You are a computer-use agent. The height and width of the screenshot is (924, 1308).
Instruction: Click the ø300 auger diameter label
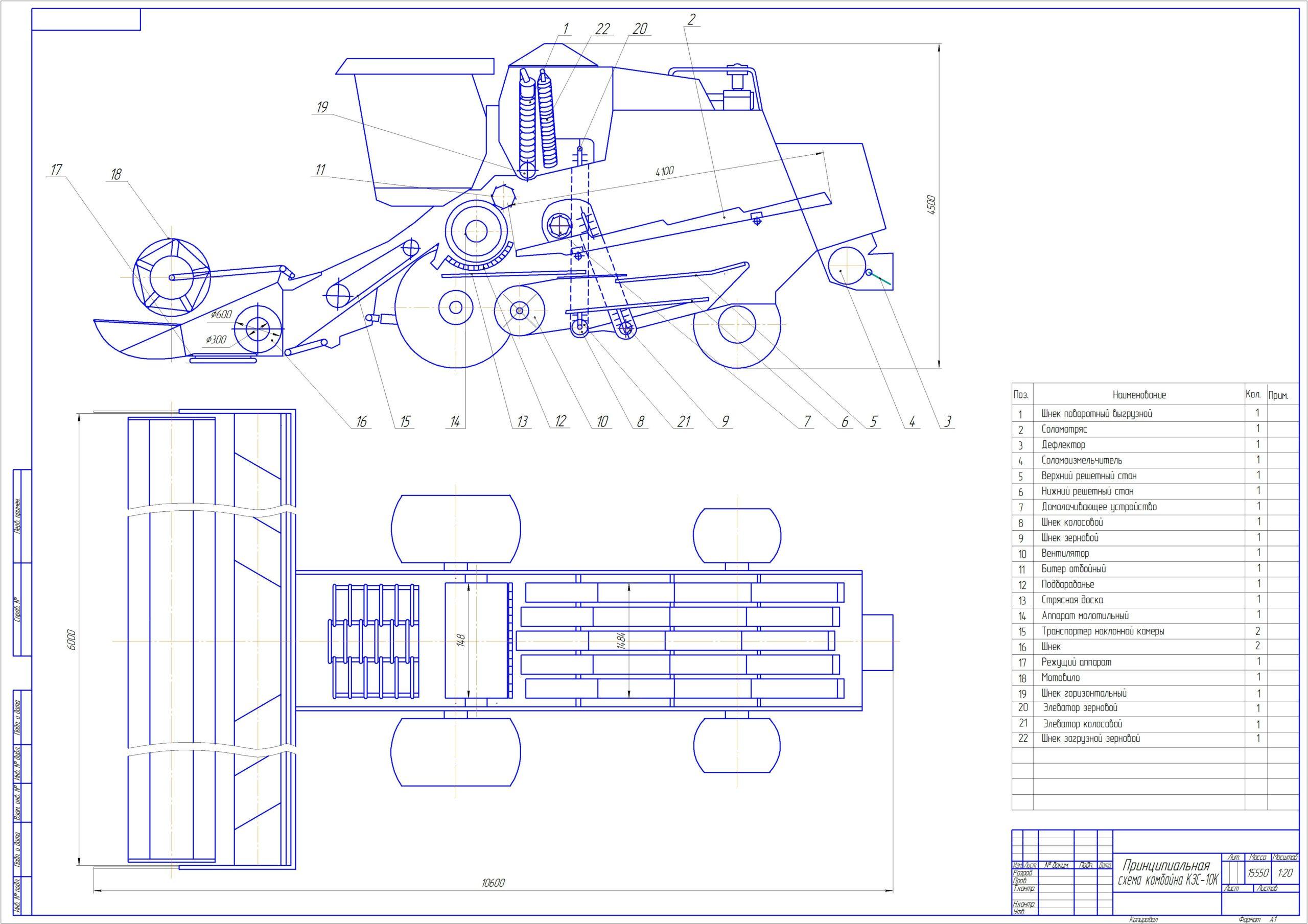(x=216, y=340)
